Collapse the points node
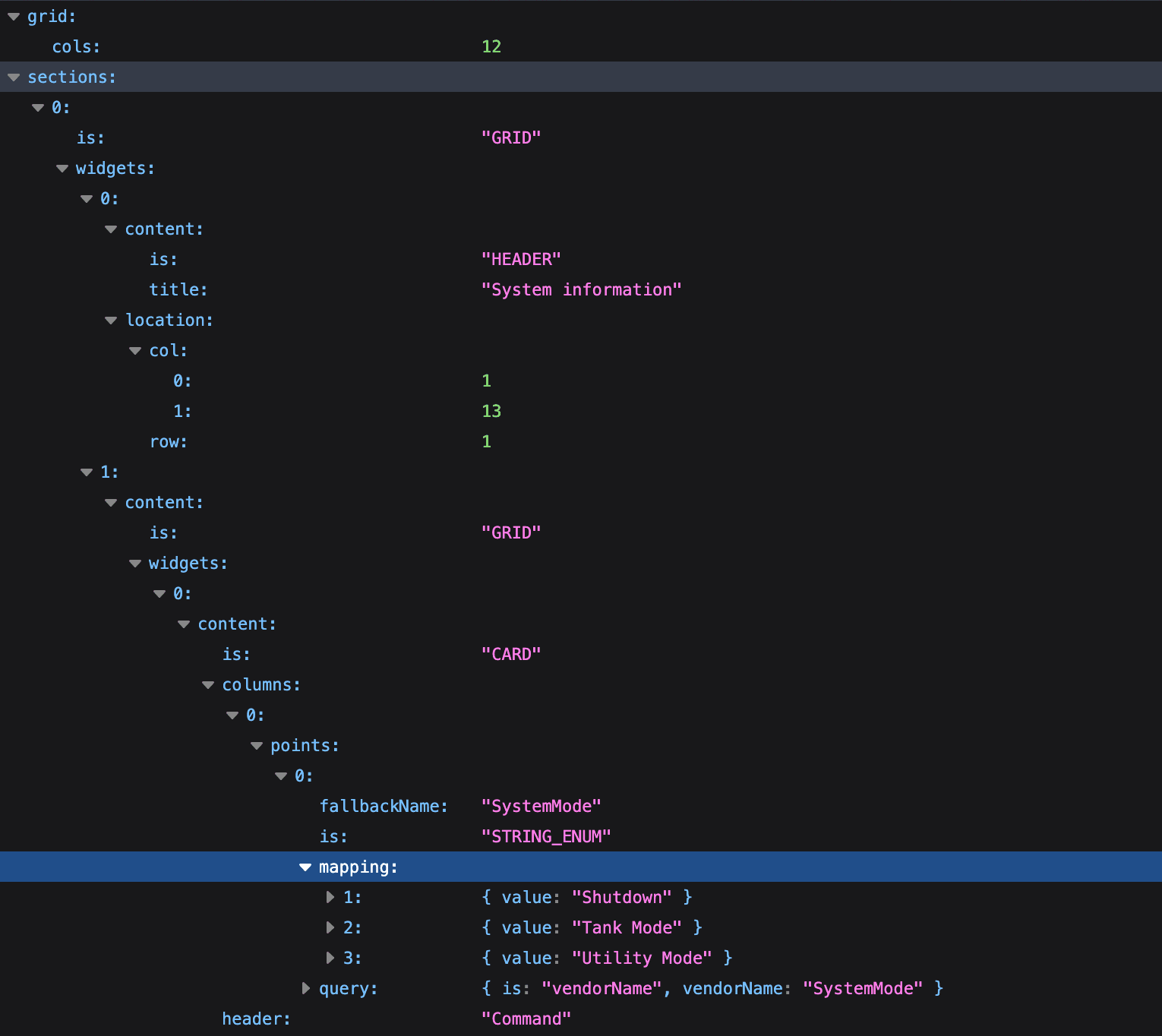Screen dimensions: 1162x1036 click(257, 746)
